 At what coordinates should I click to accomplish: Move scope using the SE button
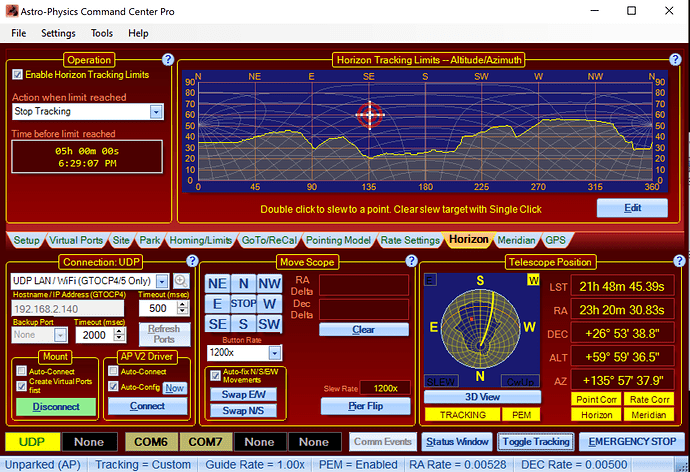pos(217,324)
